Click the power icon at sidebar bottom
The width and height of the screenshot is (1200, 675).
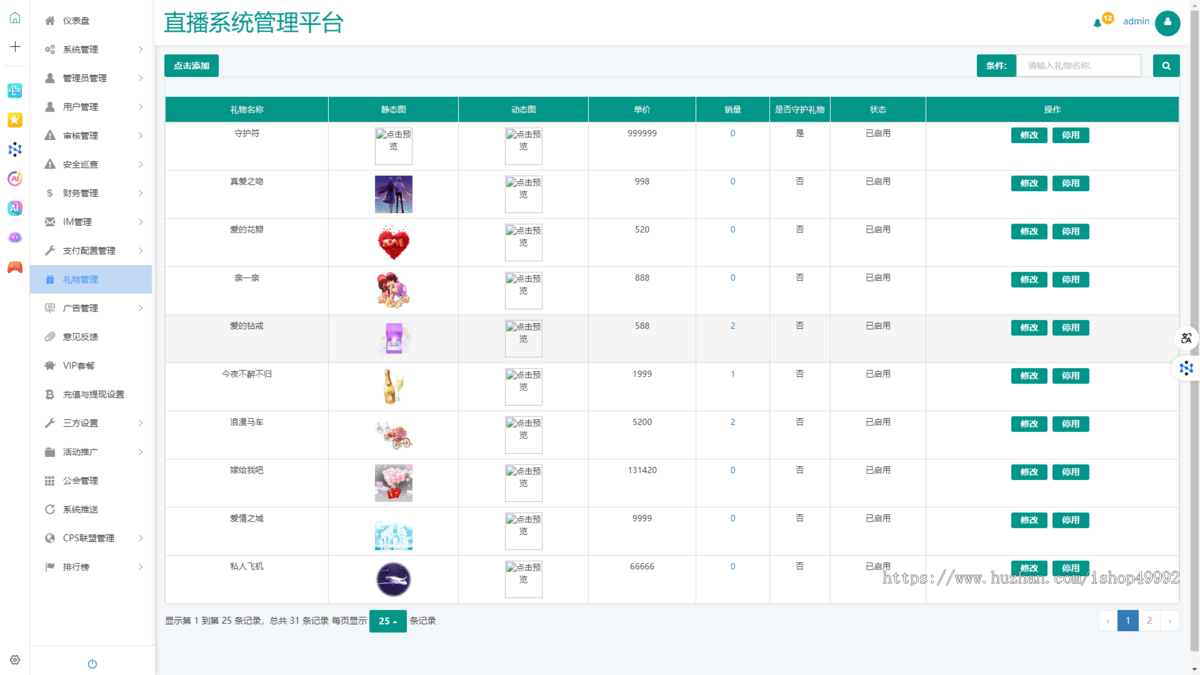click(x=92, y=664)
